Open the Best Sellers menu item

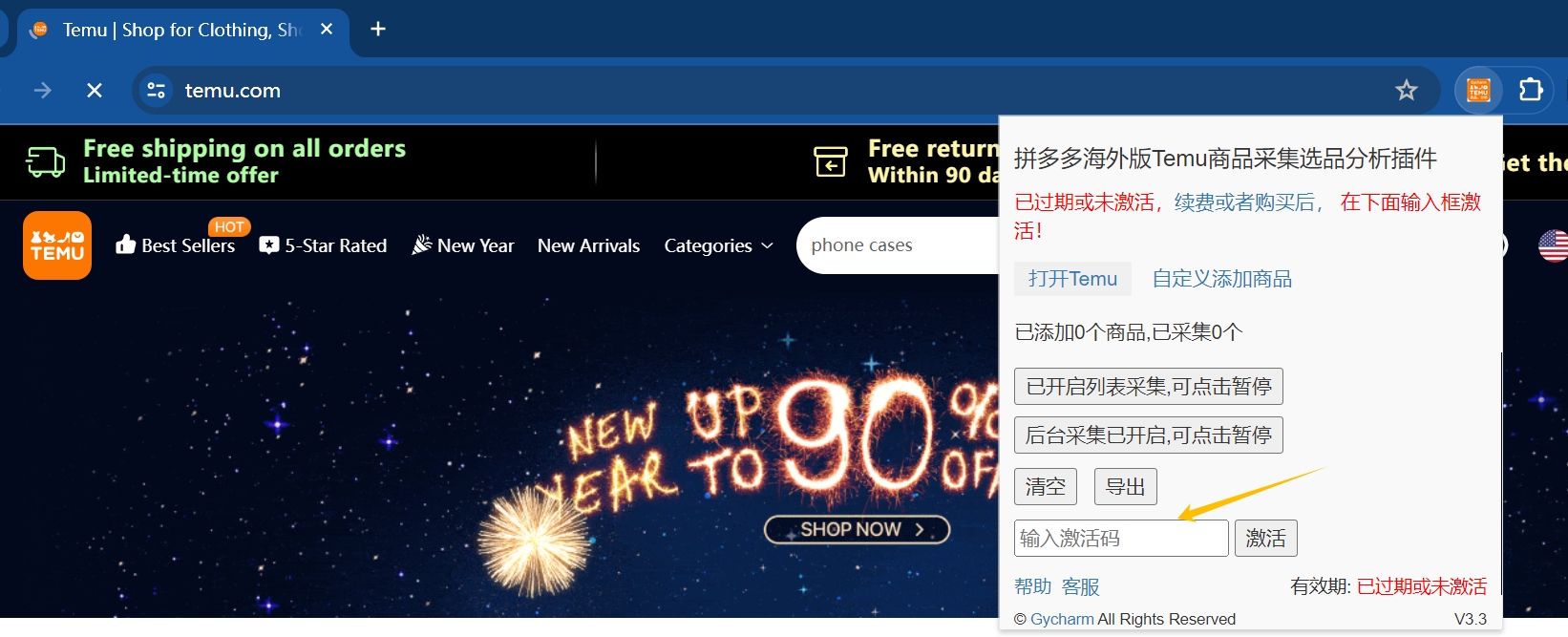click(x=176, y=245)
